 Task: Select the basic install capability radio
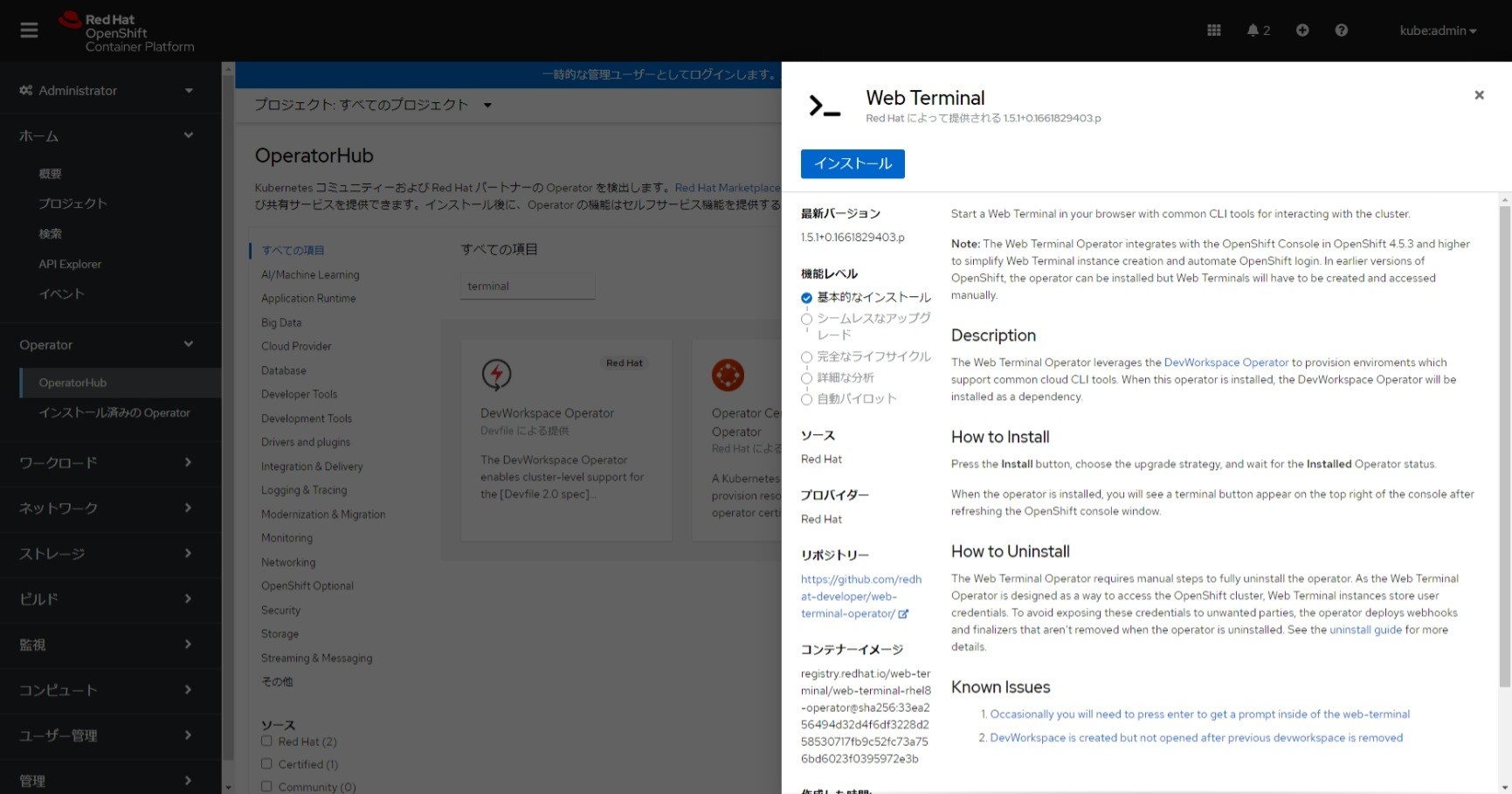point(806,298)
